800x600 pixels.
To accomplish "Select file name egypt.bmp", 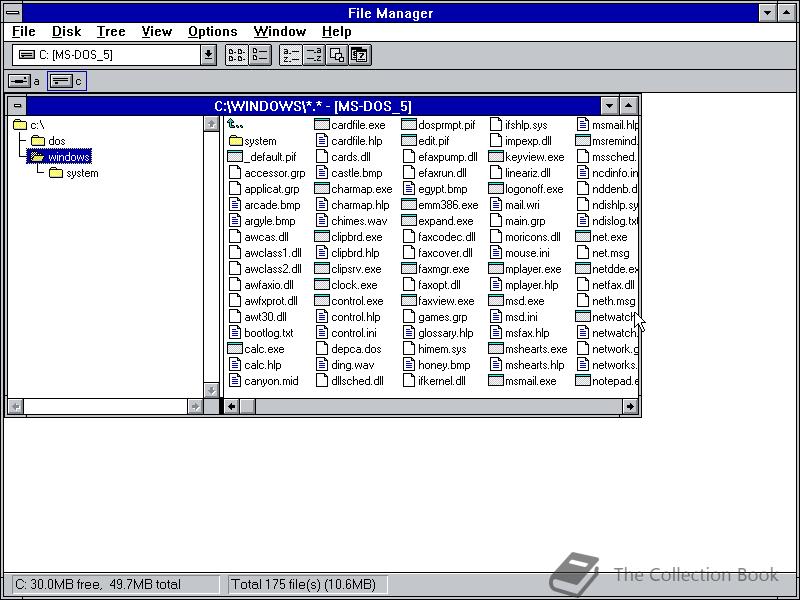I will pyautogui.click(x=442, y=189).
